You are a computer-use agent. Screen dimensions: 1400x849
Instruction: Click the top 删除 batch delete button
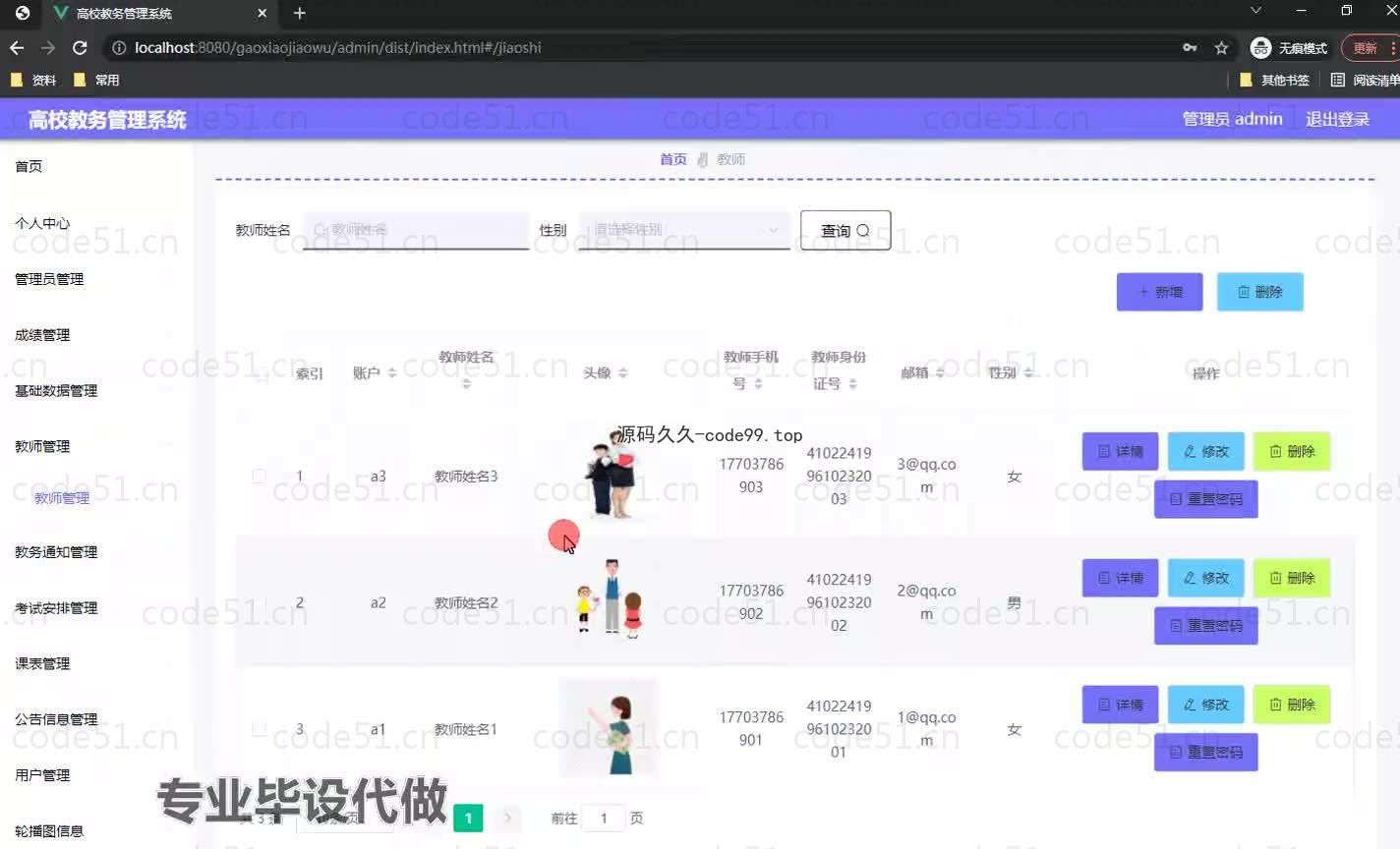(x=1260, y=292)
